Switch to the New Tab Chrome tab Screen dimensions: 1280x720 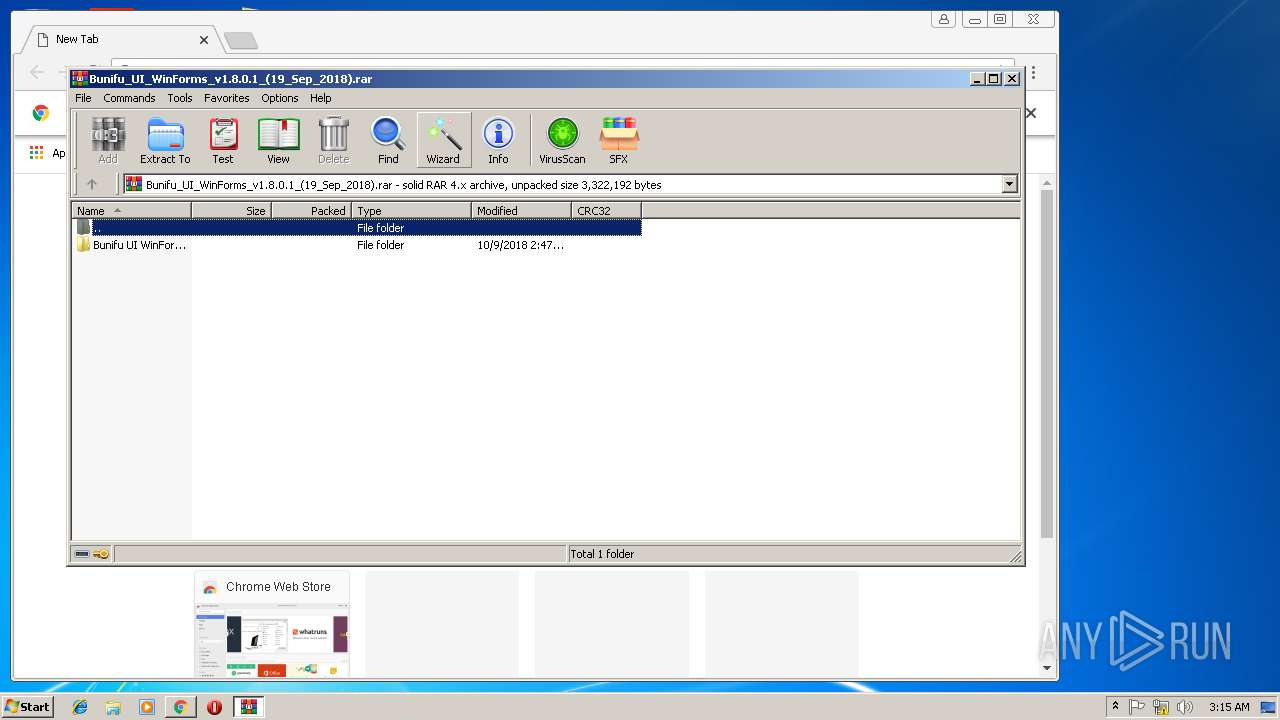(120, 39)
